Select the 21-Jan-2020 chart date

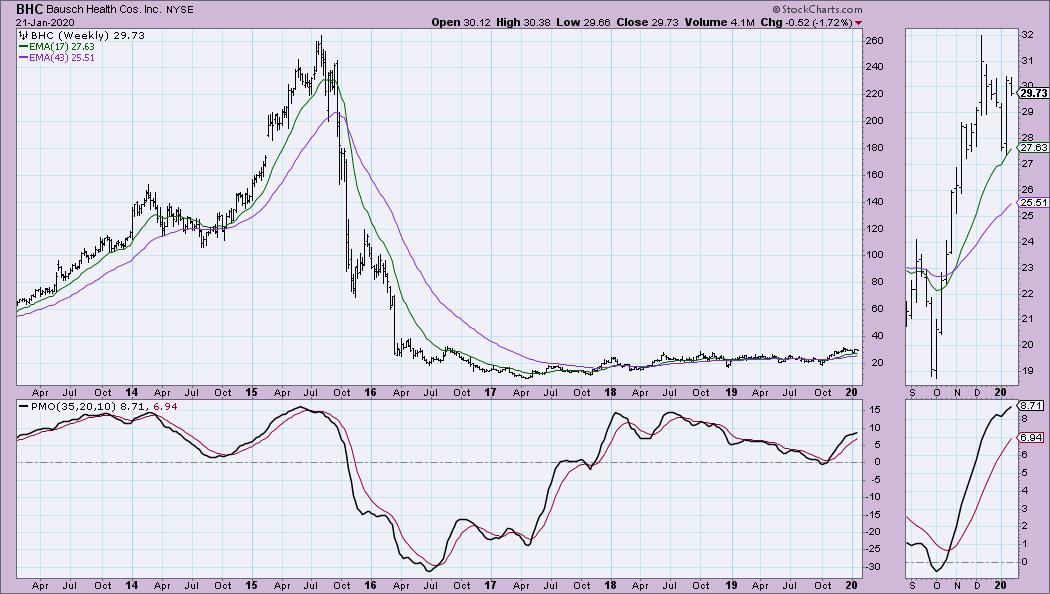point(46,22)
